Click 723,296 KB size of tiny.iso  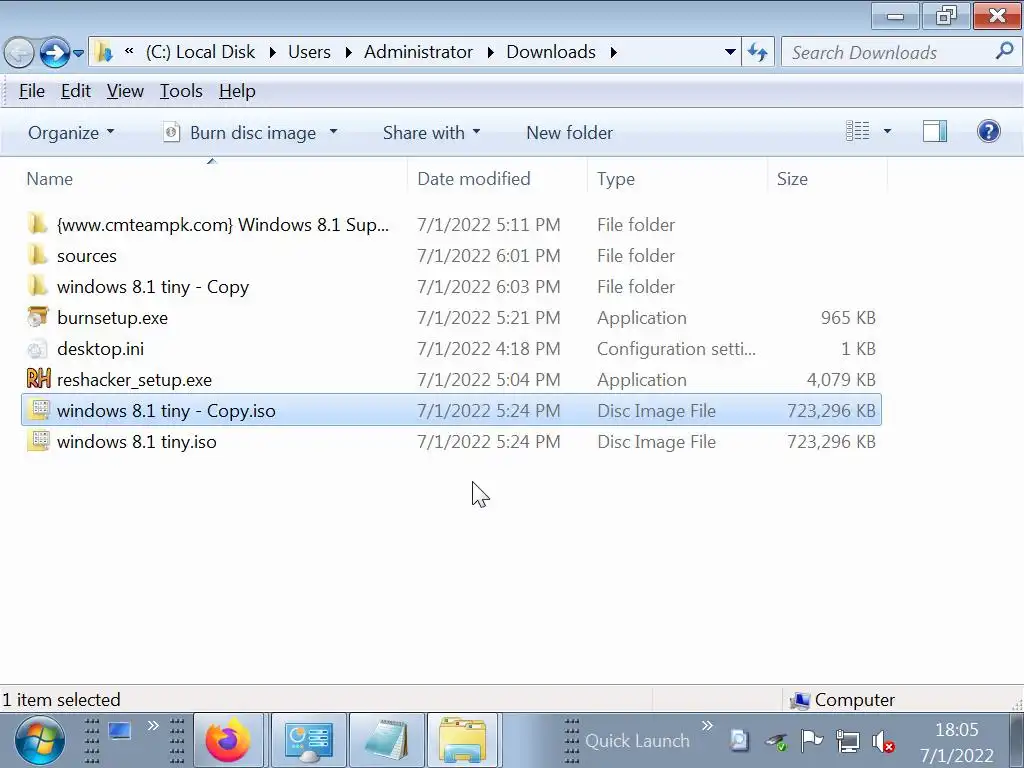click(831, 441)
